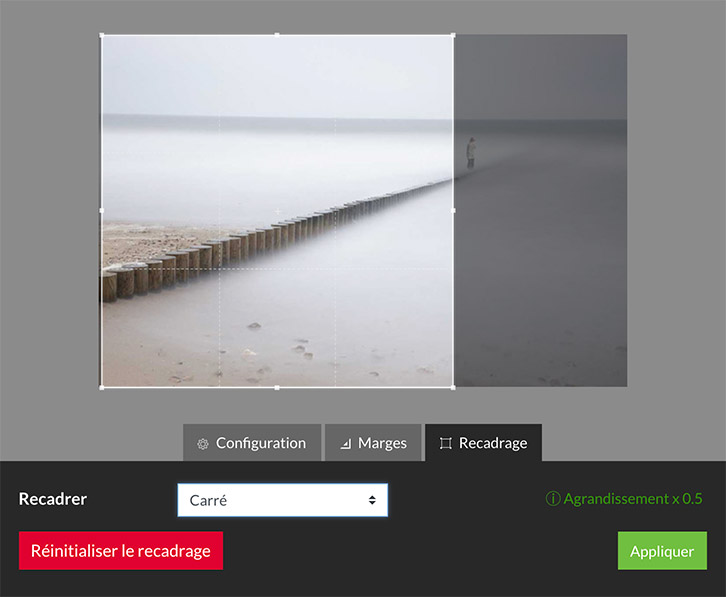
Task: Click the gear icon on Configuration tab
Action: (203, 444)
